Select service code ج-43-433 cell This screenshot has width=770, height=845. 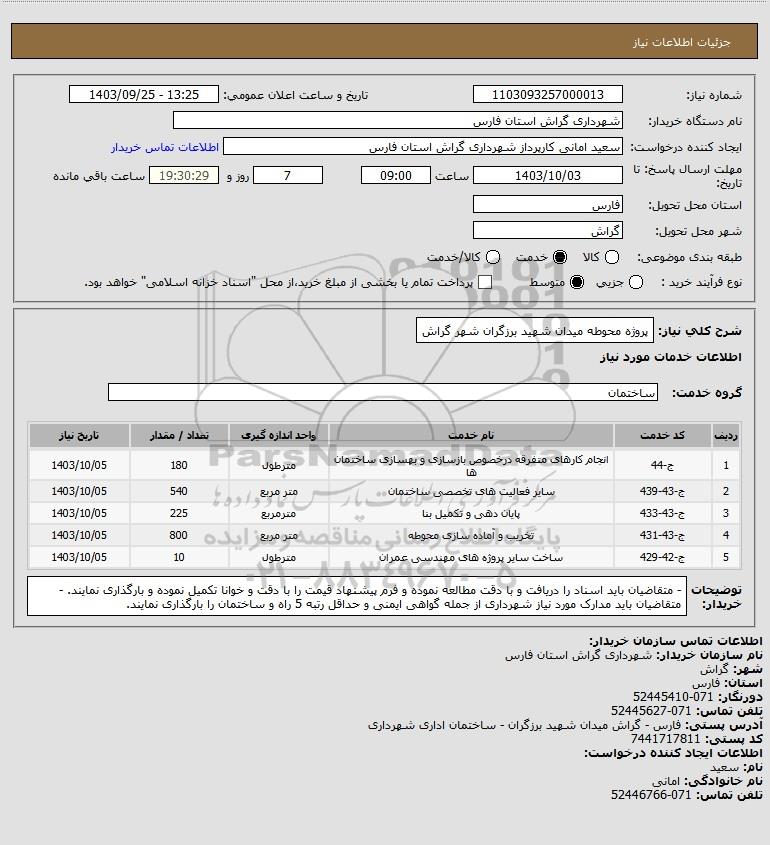pos(662,514)
